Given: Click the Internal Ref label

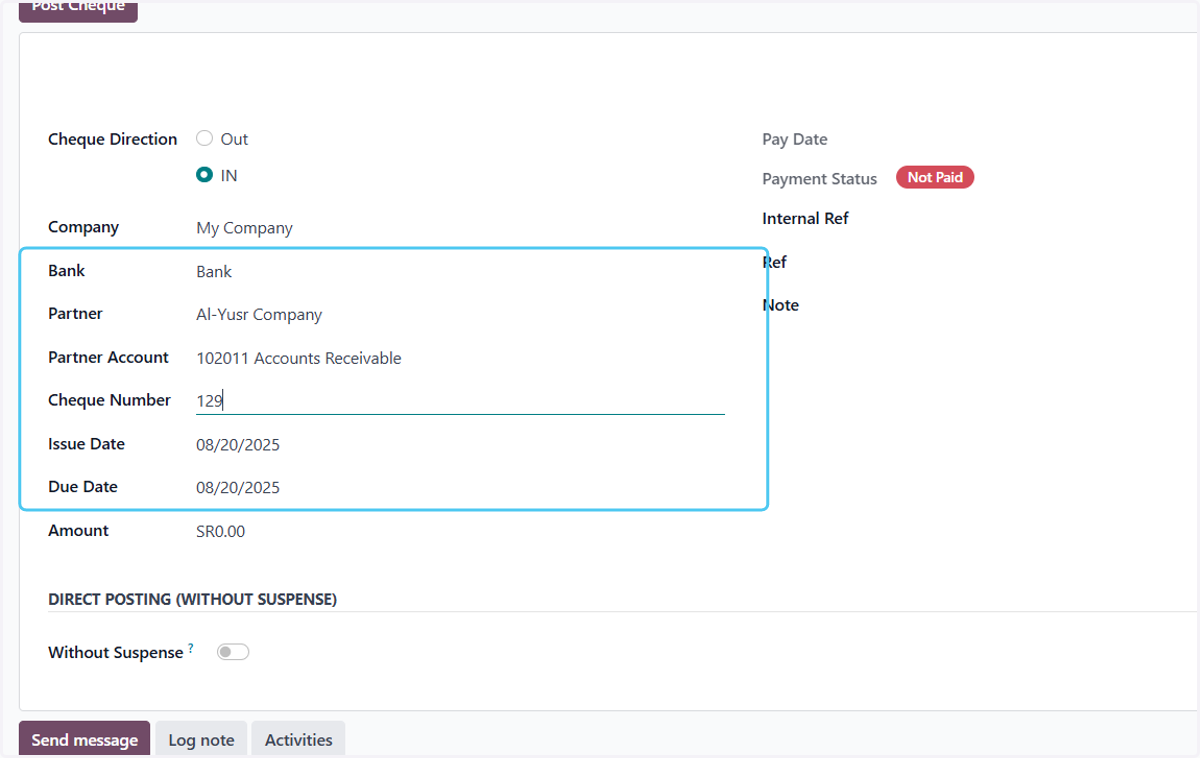Looking at the screenshot, I should click(x=805, y=218).
